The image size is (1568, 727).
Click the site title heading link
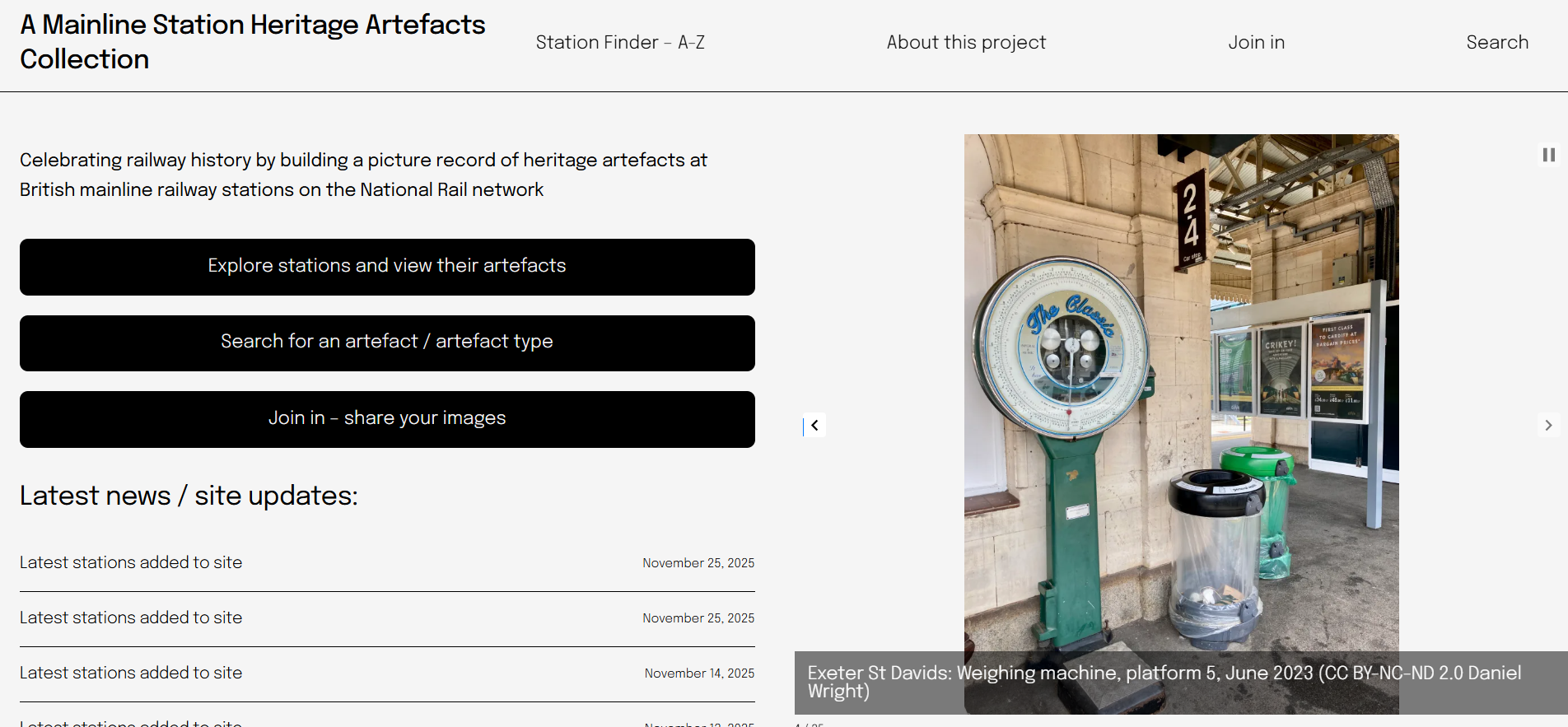pos(252,42)
